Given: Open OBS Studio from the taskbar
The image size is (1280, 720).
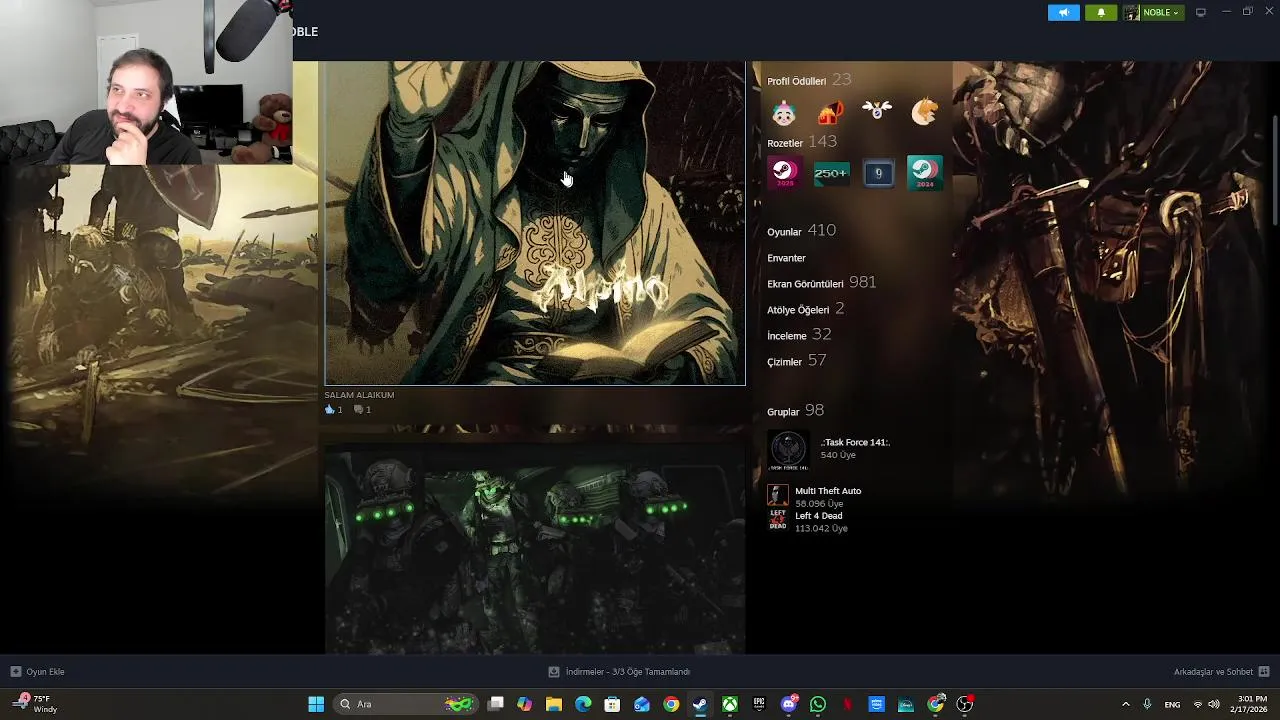Looking at the screenshot, I should pos(965,704).
